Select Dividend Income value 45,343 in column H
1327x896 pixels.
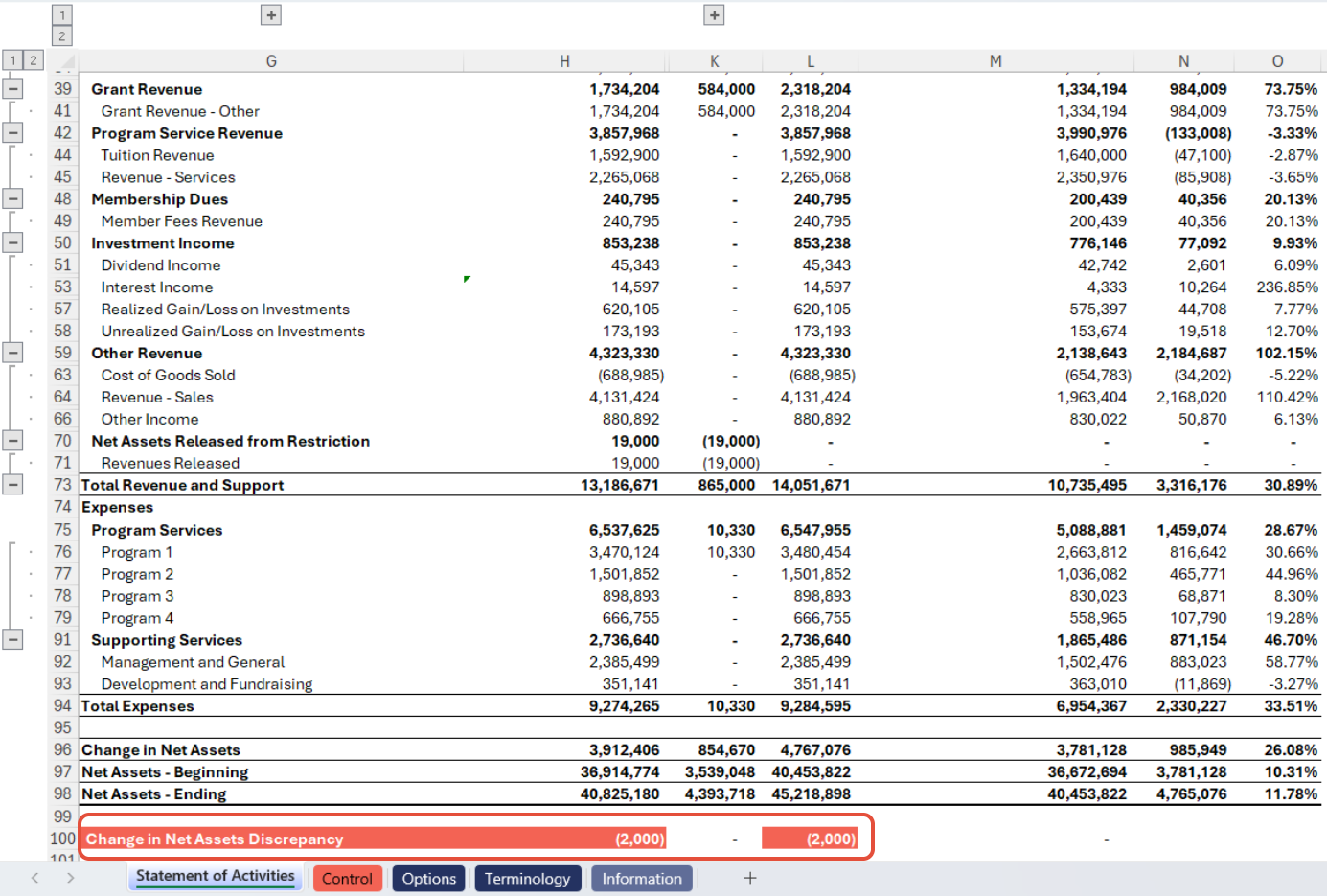click(635, 265)
